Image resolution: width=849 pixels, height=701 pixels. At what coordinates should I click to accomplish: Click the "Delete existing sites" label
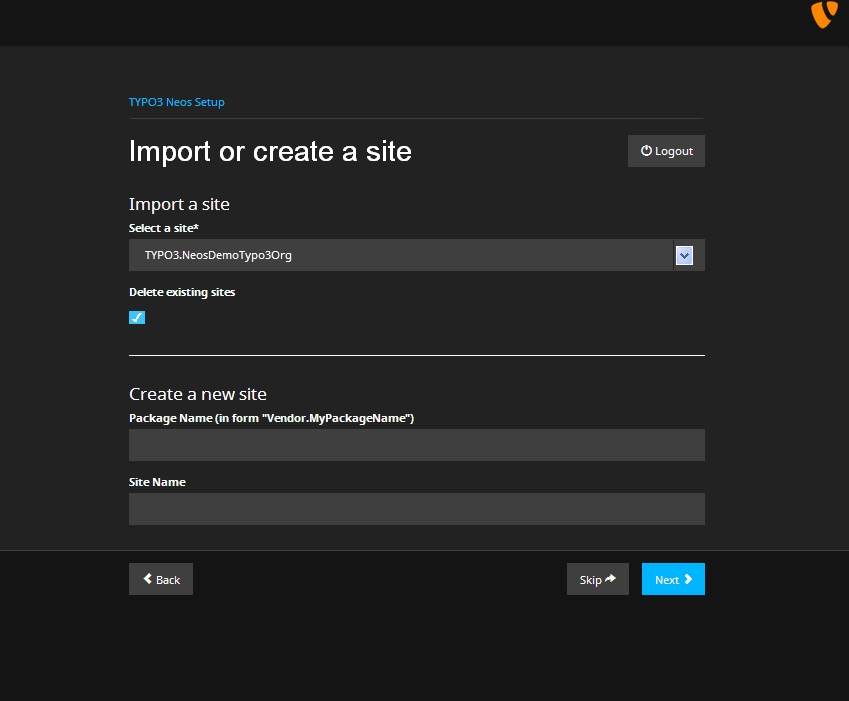[x=182, y=292]
